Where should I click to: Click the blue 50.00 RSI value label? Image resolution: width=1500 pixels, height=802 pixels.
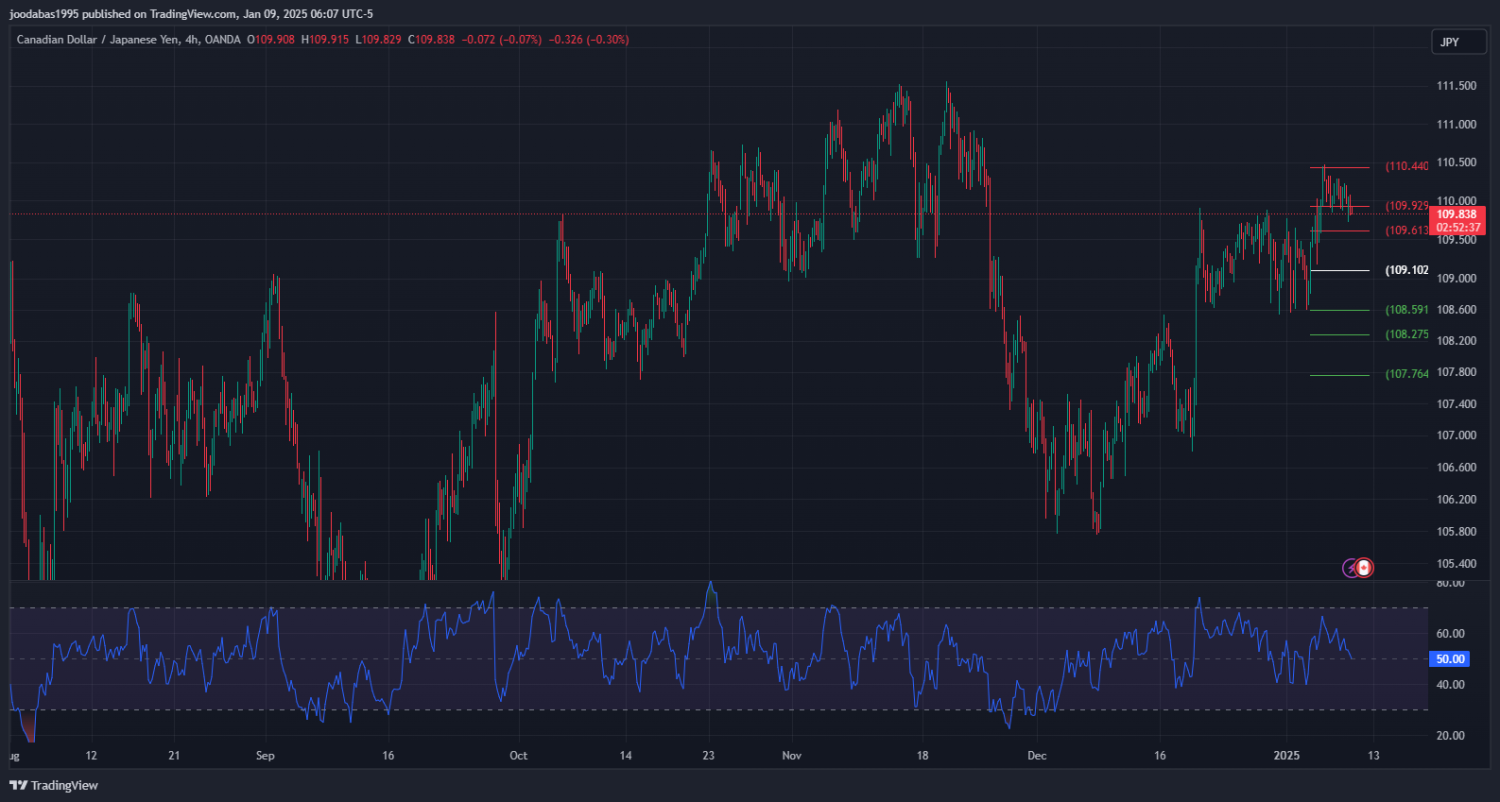pyautogui.click(x=1450, y=659)
